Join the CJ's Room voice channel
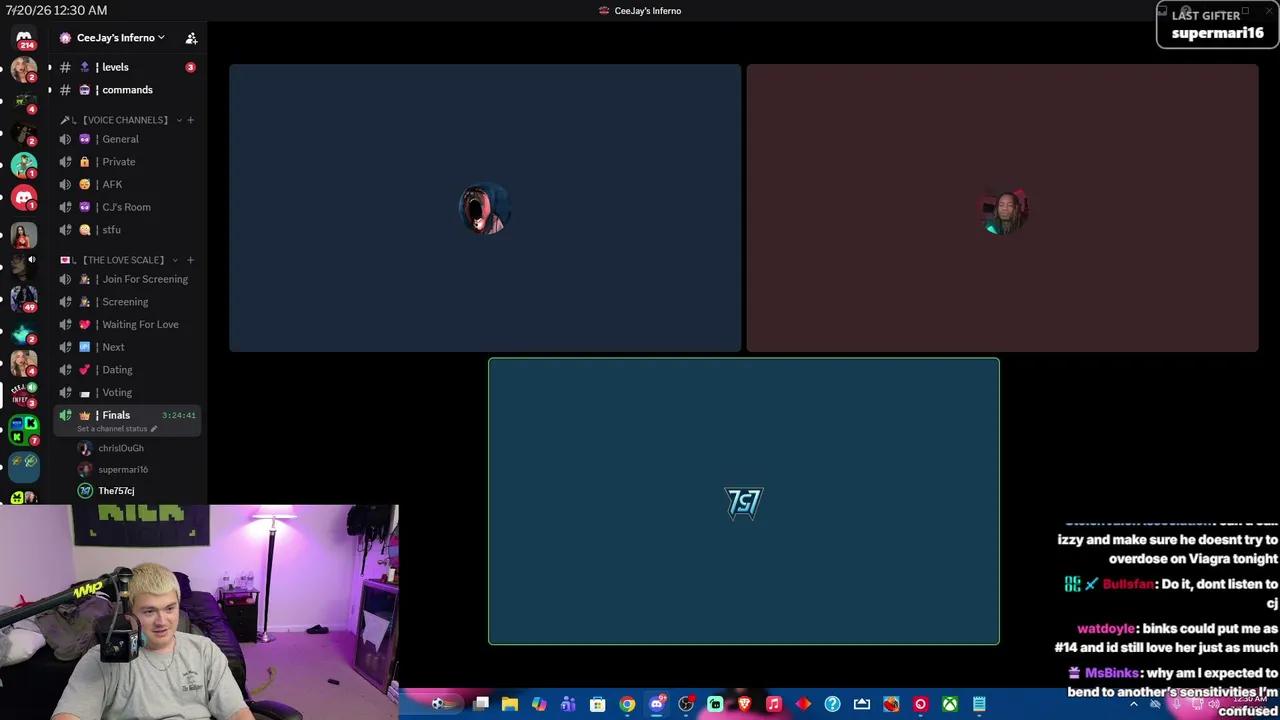Screen dimensions: 1280x720 (125, 207)
